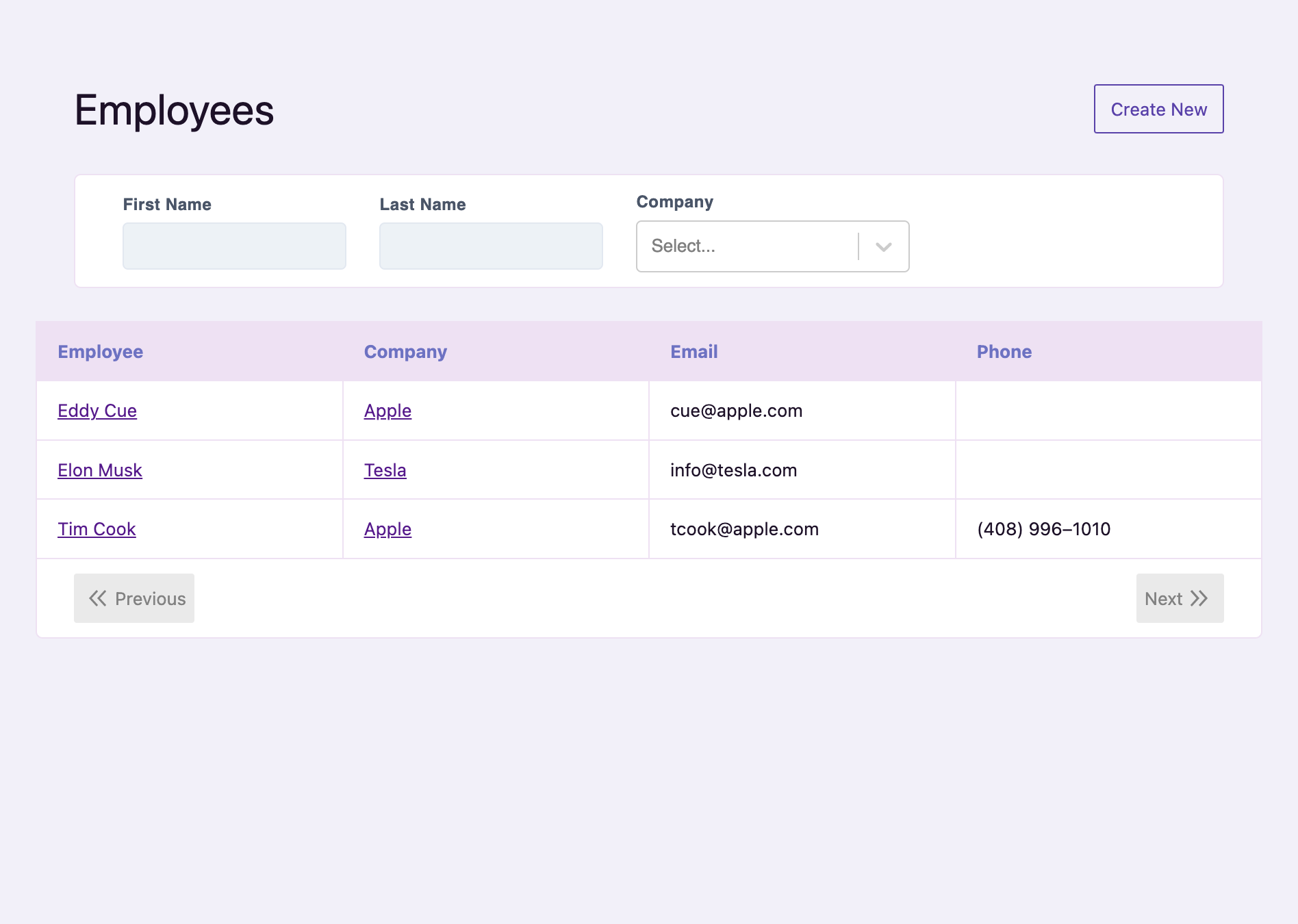Click the Phone column header
Image resolution: width=1298 pixels, height=924 pixels.
[1004, 352]
